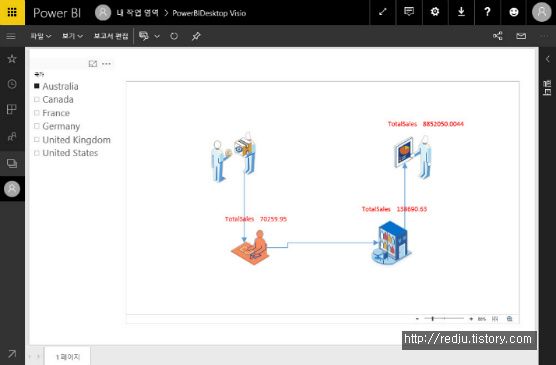
Task: Open the slicer's more options ellipsis
Action: point(106,64)
